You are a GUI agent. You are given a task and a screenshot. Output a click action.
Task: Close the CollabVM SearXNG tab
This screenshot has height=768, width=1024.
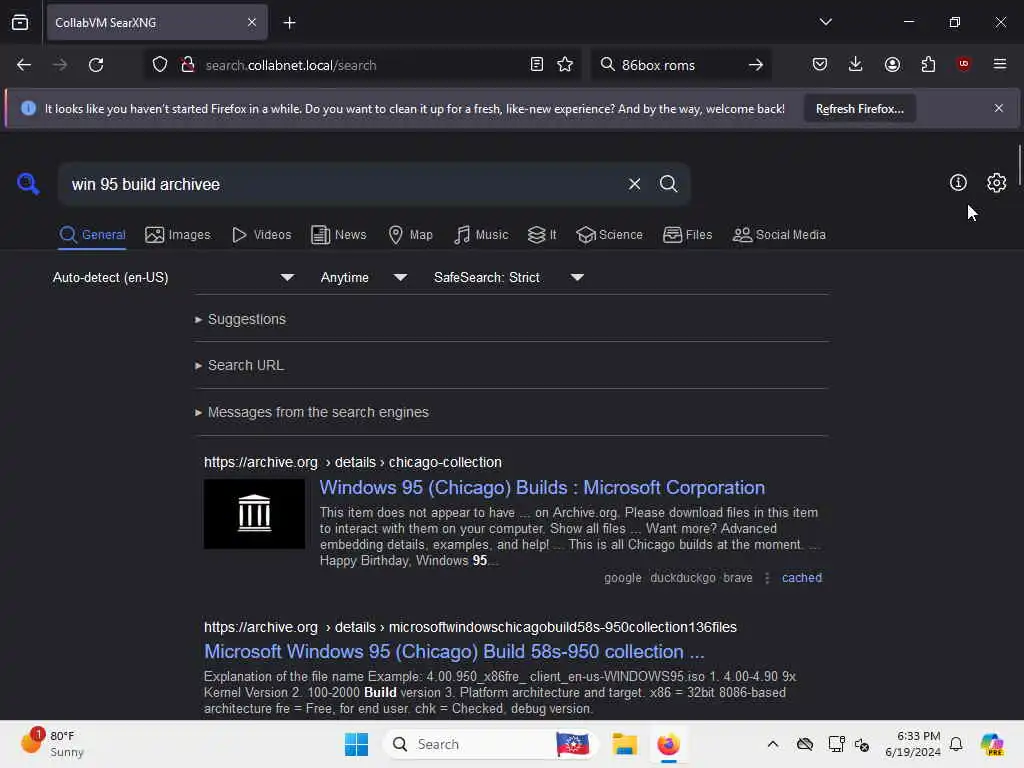(x=252, y=23)
